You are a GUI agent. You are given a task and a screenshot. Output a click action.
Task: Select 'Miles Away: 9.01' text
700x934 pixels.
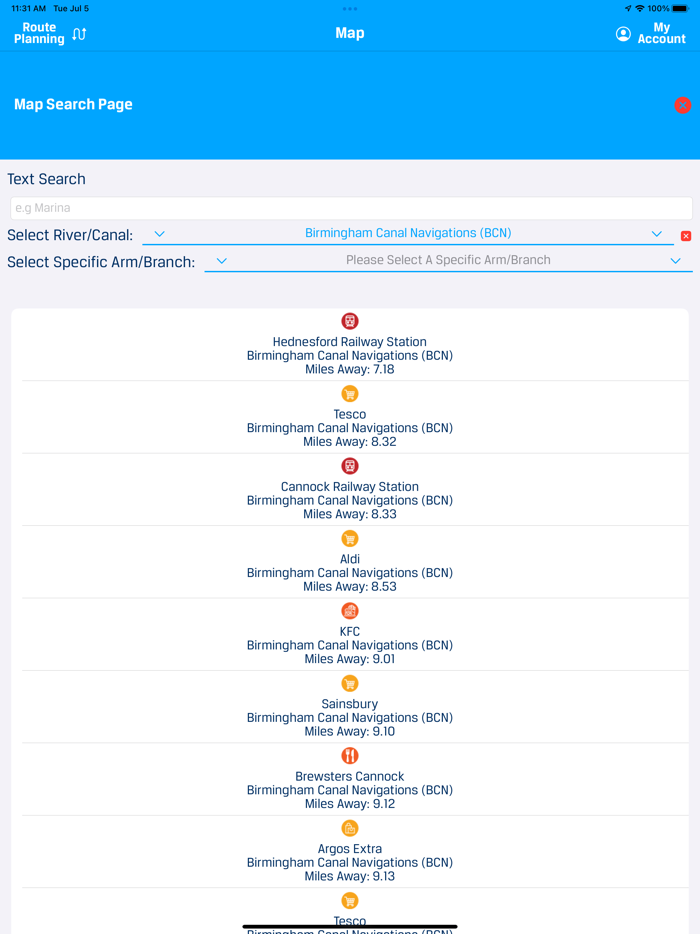(x=350, y=659)
